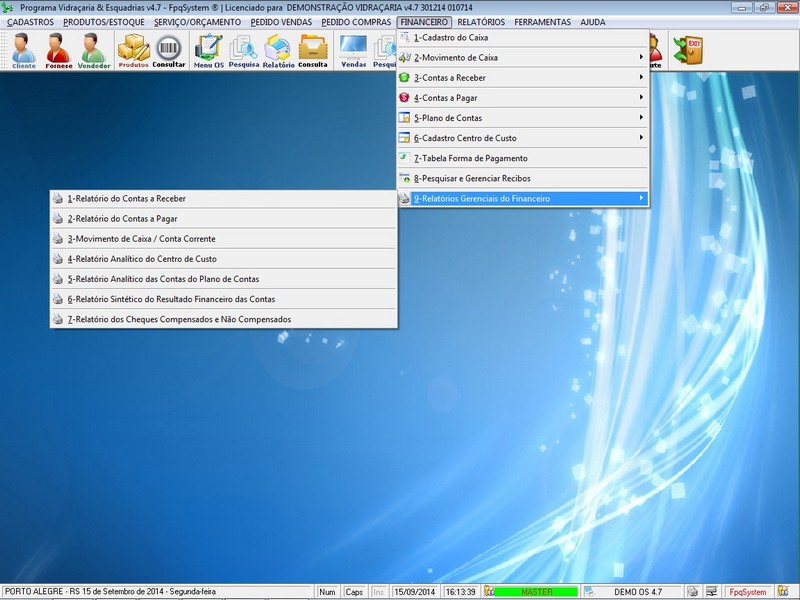Open the Vendas monitor icon
This screenshot has width=800, height=600.
(x=354, y=49)
